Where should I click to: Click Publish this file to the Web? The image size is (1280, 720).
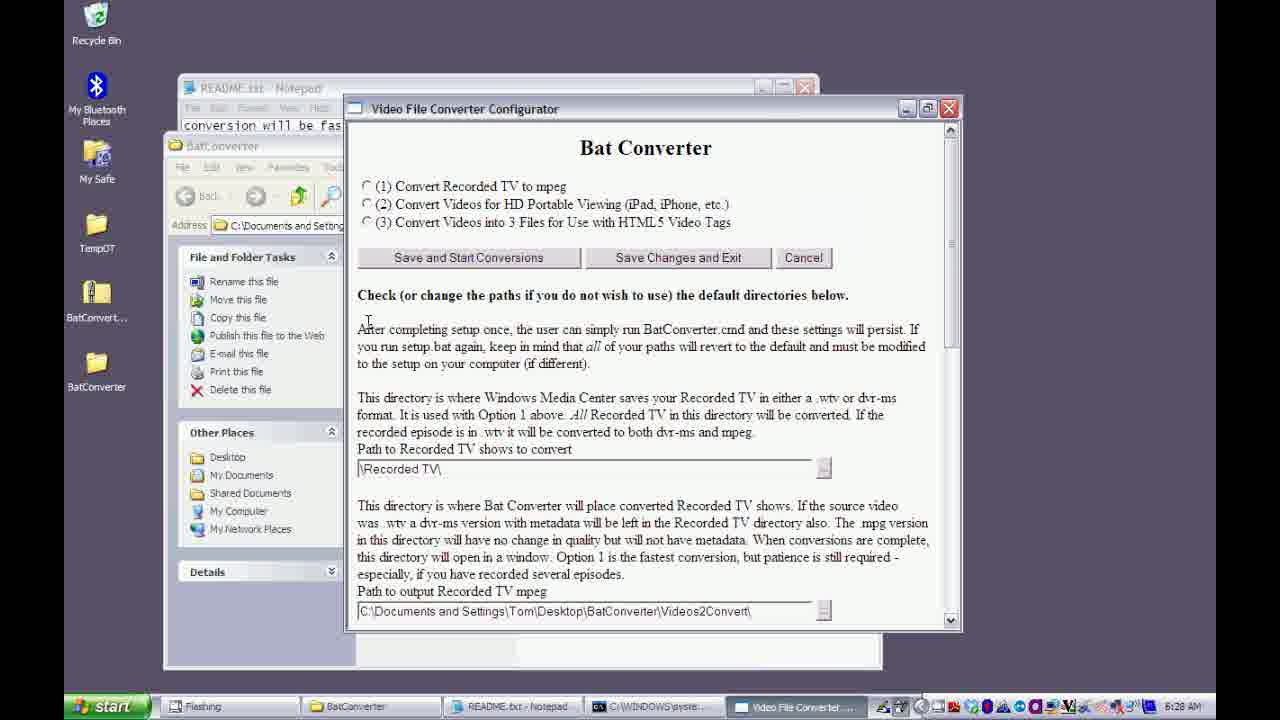tap(267, 336)
